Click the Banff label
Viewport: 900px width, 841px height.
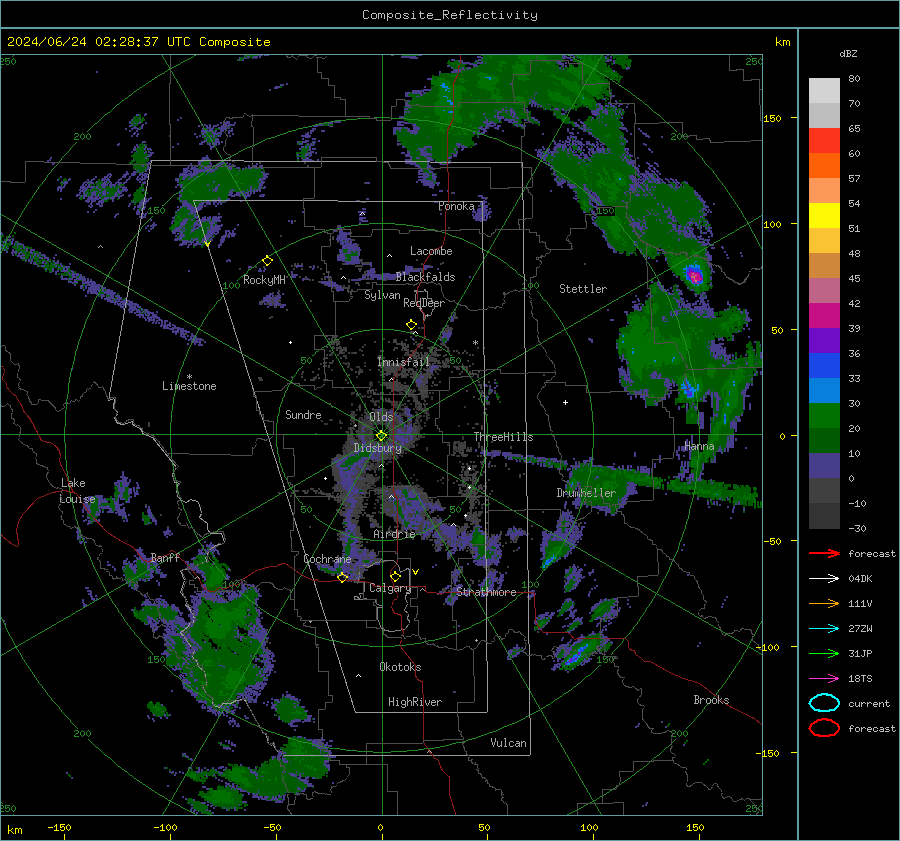click(165, 557)
